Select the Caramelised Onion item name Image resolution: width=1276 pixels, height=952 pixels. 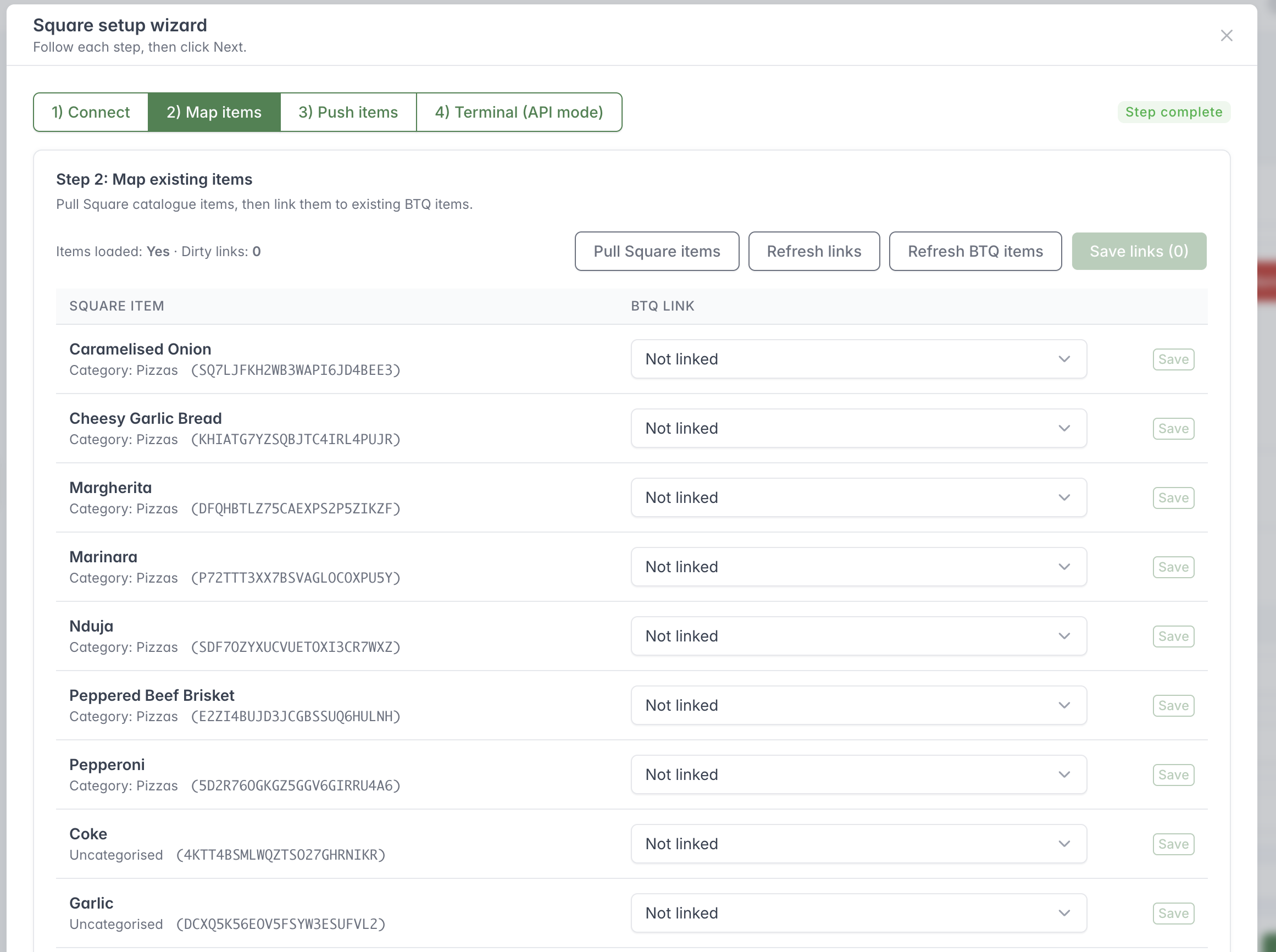140,349
